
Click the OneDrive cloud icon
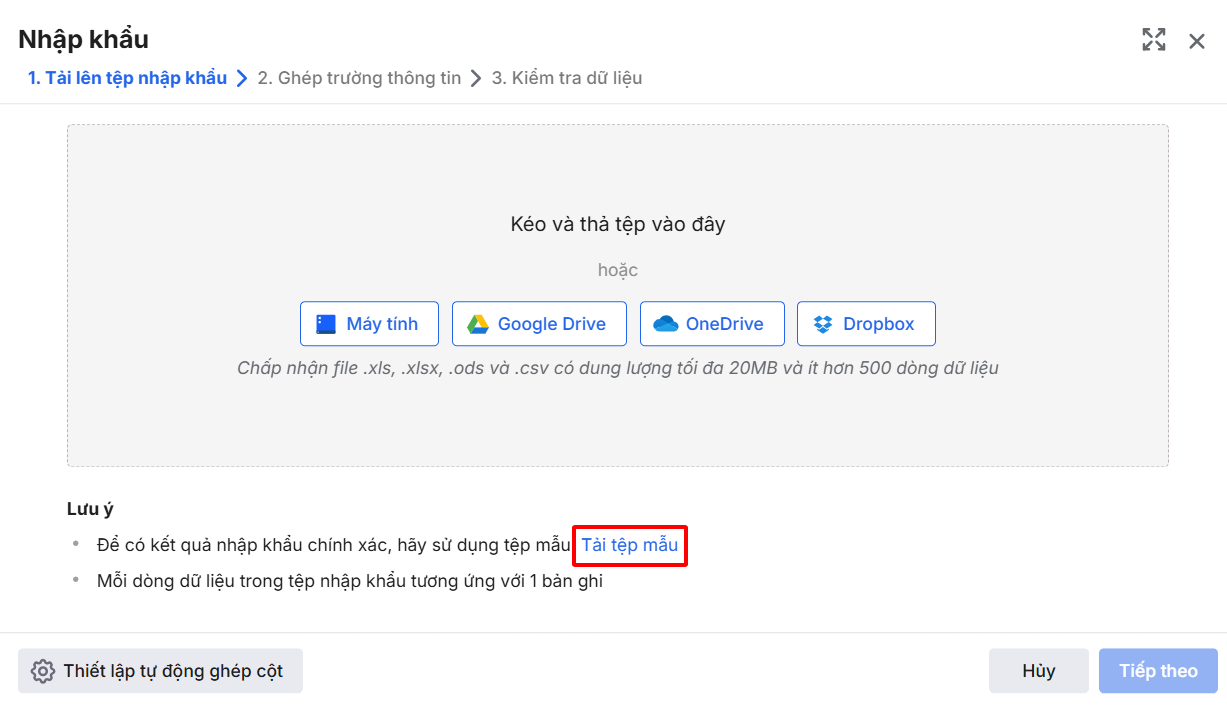point(665,324)
